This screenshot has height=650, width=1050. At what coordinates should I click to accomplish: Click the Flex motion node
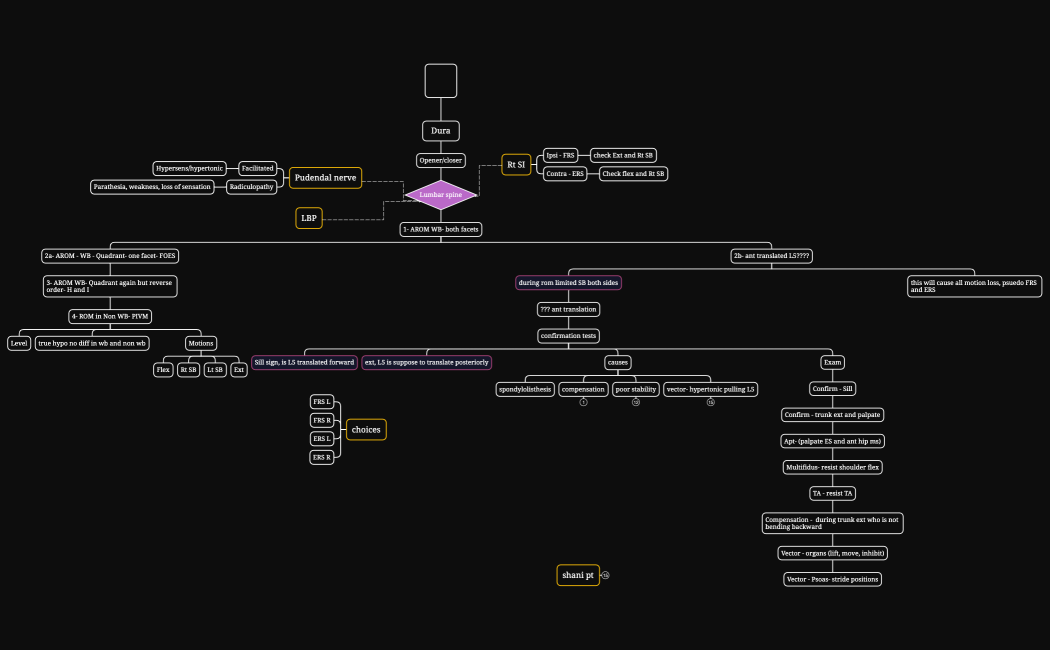(163, 368)
